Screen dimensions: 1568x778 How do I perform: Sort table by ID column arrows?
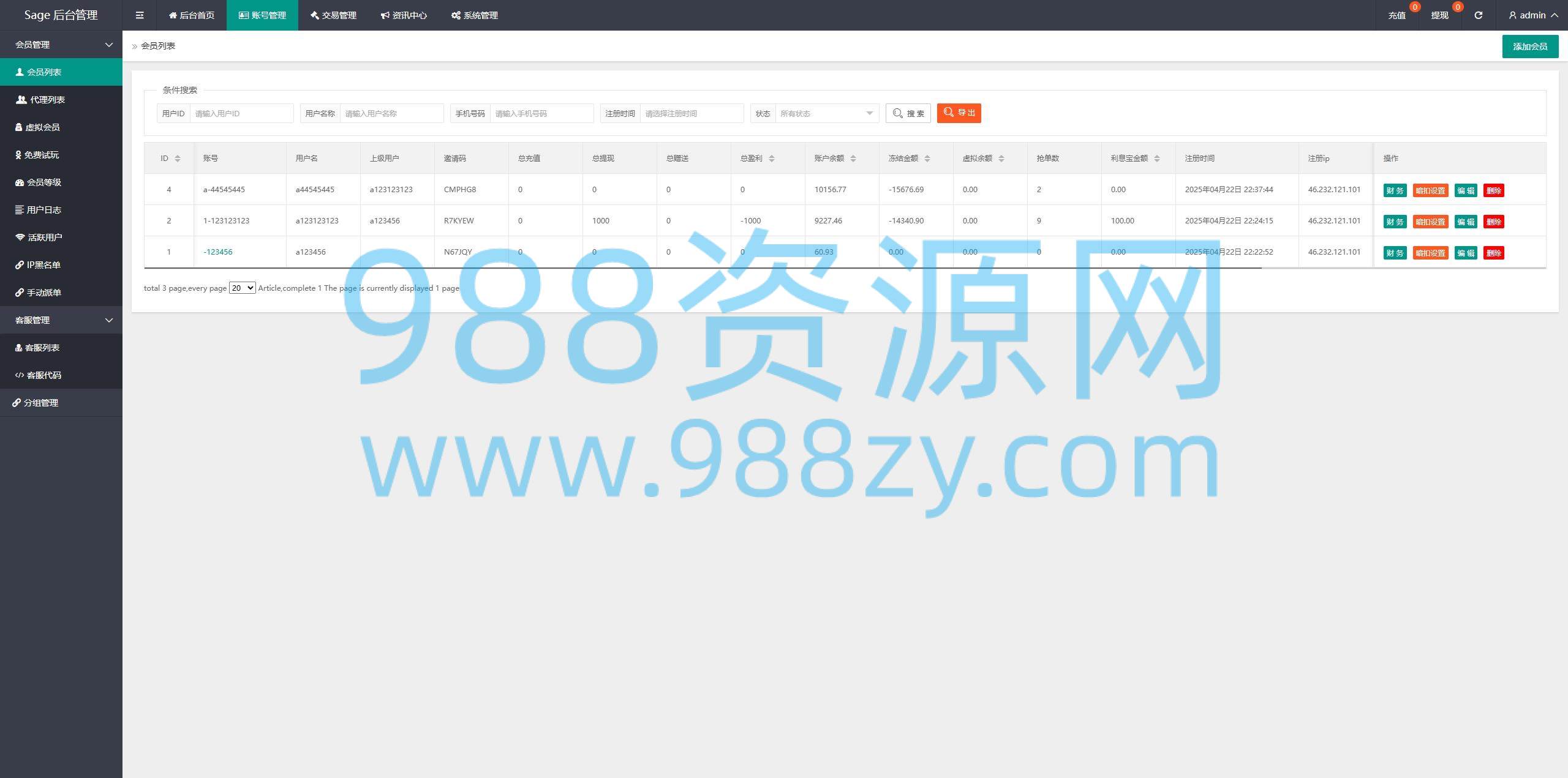[x=178, y=159]
